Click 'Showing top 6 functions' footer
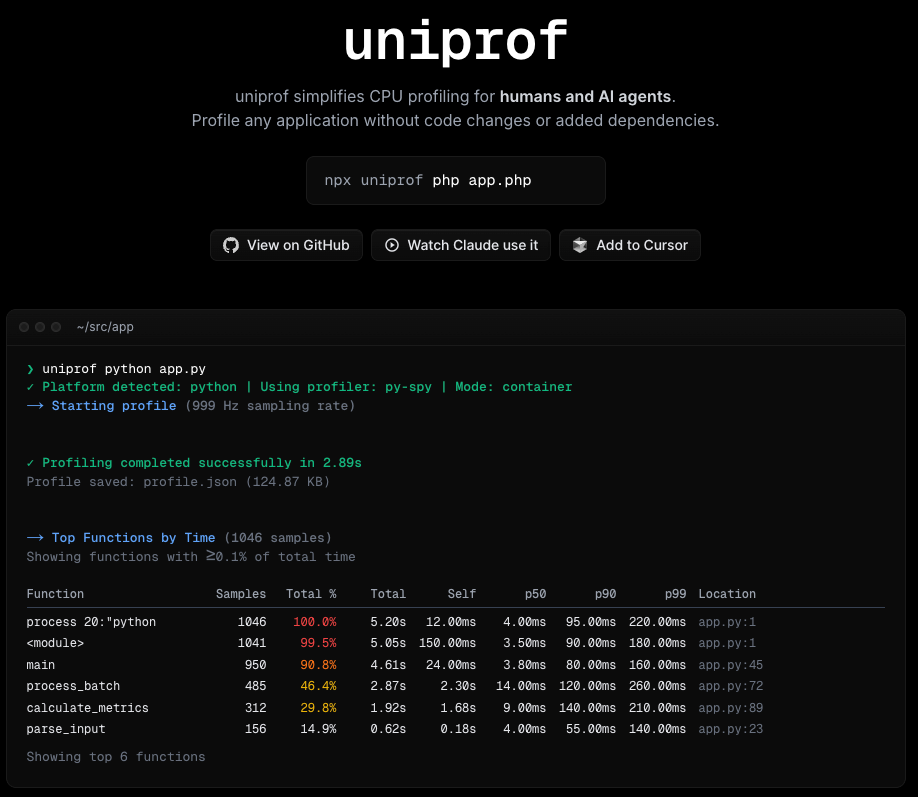 point(116,757)
